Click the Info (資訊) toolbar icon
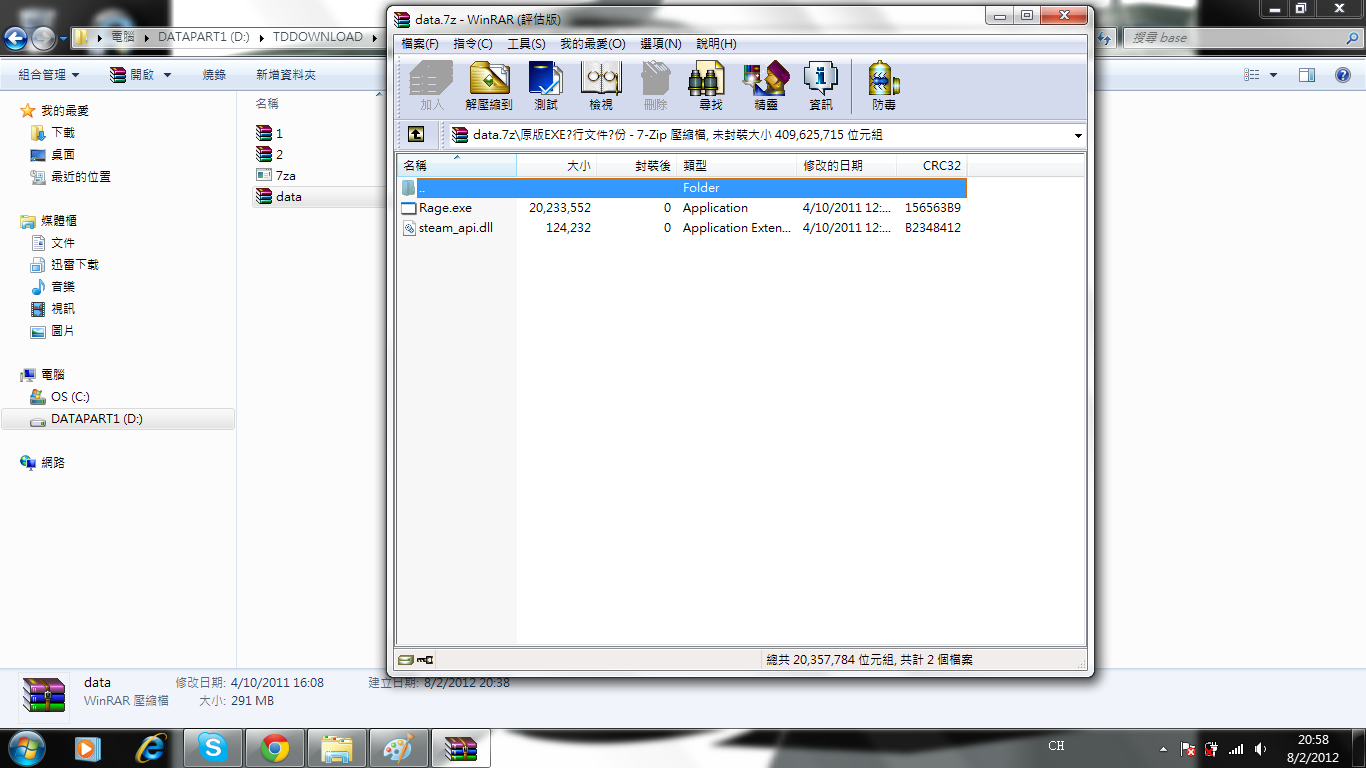Viewport: 1366px width, 768px height. (x=821, y=86)
